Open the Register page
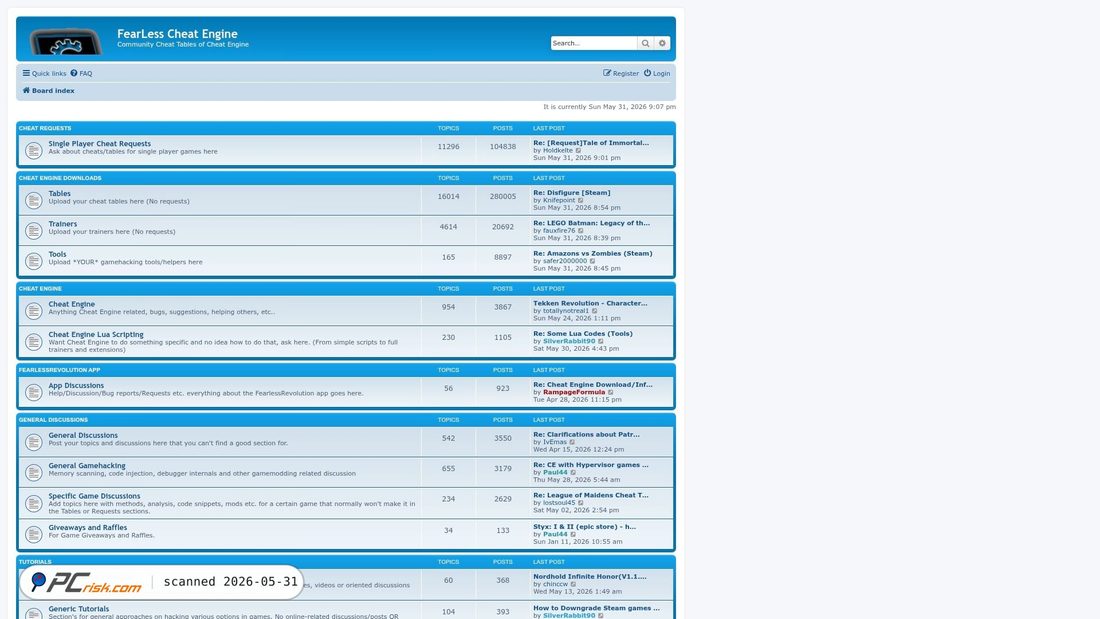 point(621,73)
